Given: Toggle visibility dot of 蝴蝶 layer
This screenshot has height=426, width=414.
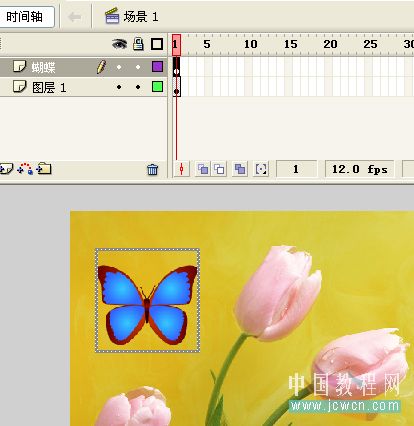Looking at the screenshot, I should tap(119, 67).
